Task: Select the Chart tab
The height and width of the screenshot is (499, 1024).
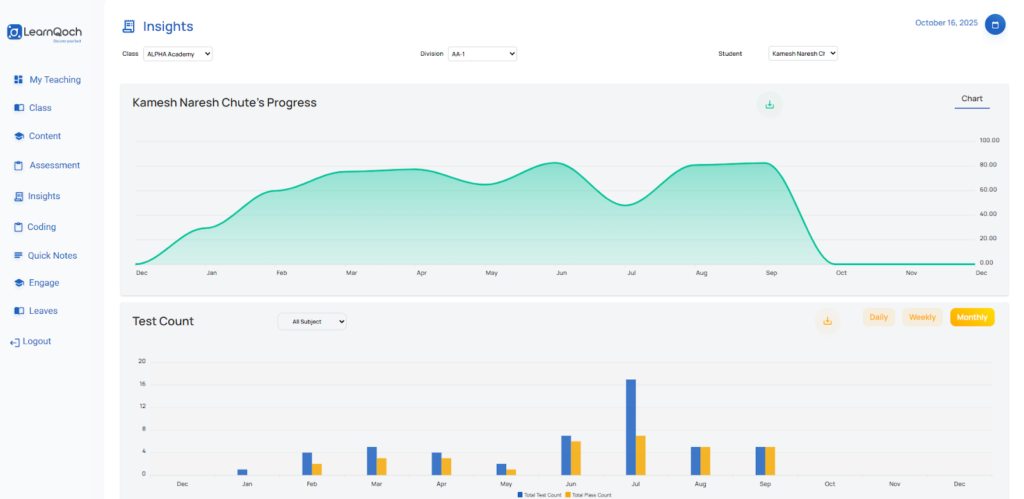Action: tap(971, 99)
